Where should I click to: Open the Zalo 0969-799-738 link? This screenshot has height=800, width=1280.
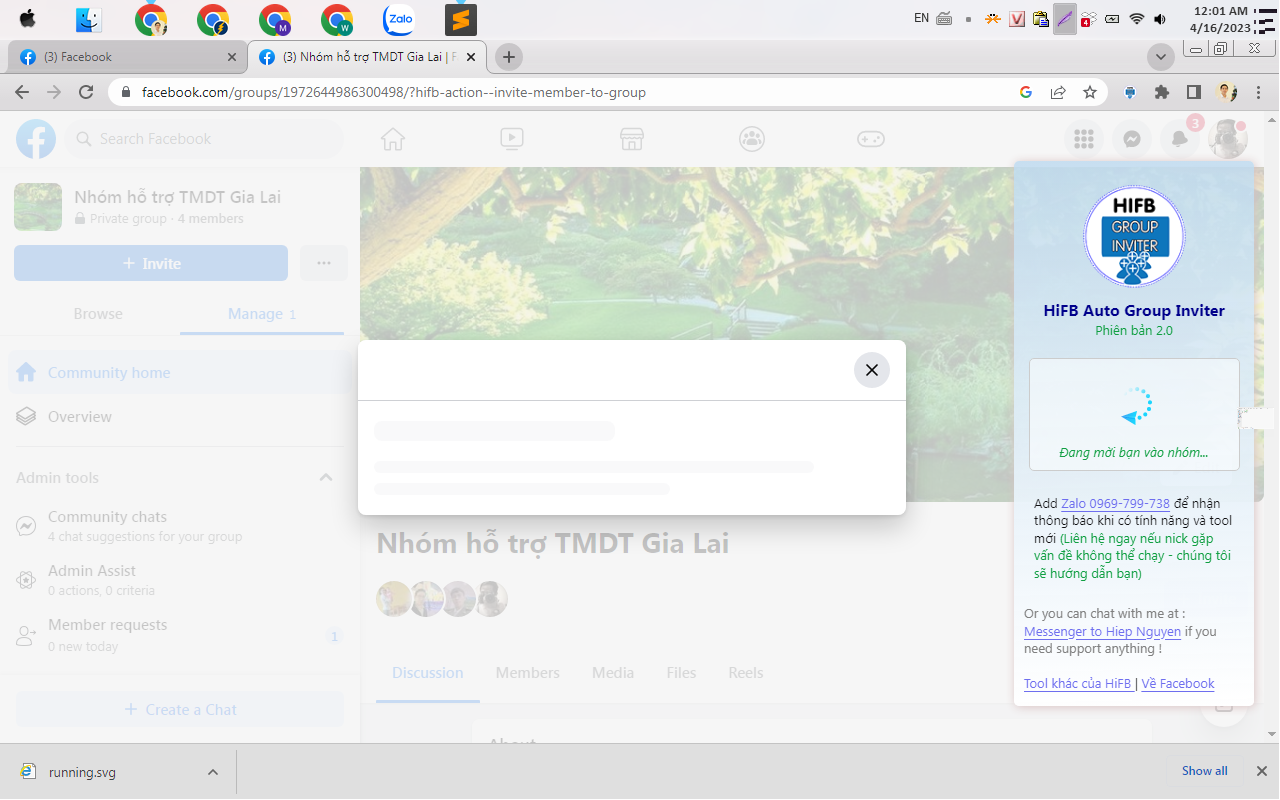coord(1115,503)
